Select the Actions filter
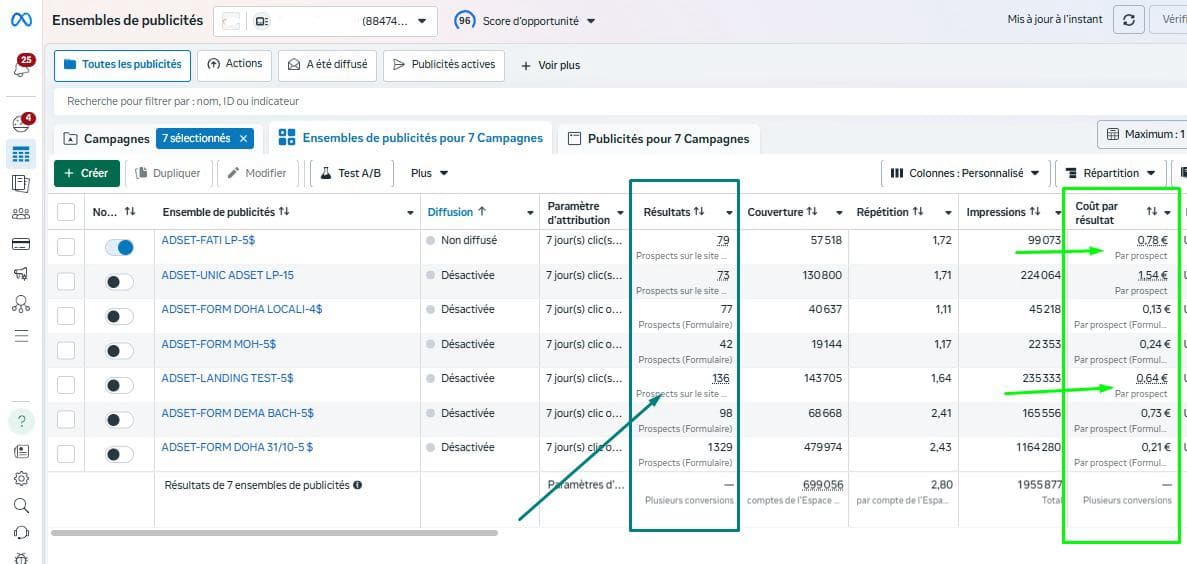 point(235,65)
